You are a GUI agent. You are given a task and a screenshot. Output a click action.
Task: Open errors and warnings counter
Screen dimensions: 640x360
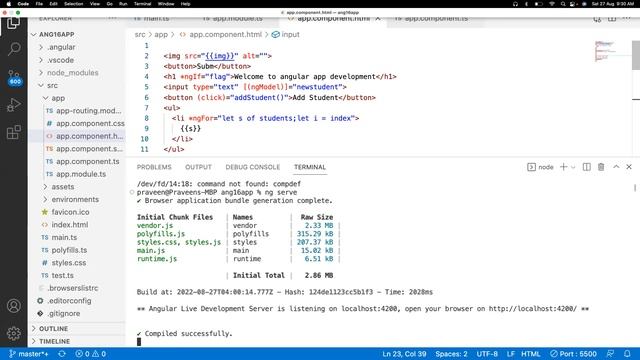(91, 354)
